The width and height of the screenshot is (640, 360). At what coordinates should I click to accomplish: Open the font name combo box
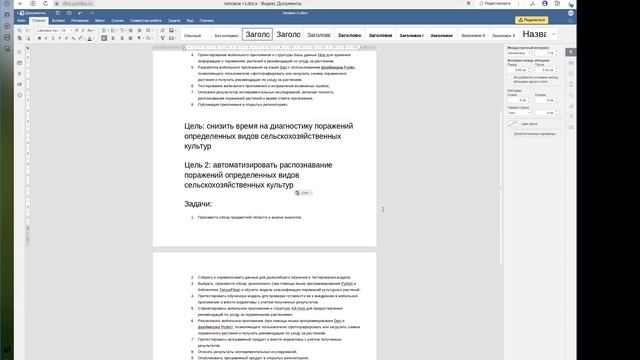[x=47, y=30]
